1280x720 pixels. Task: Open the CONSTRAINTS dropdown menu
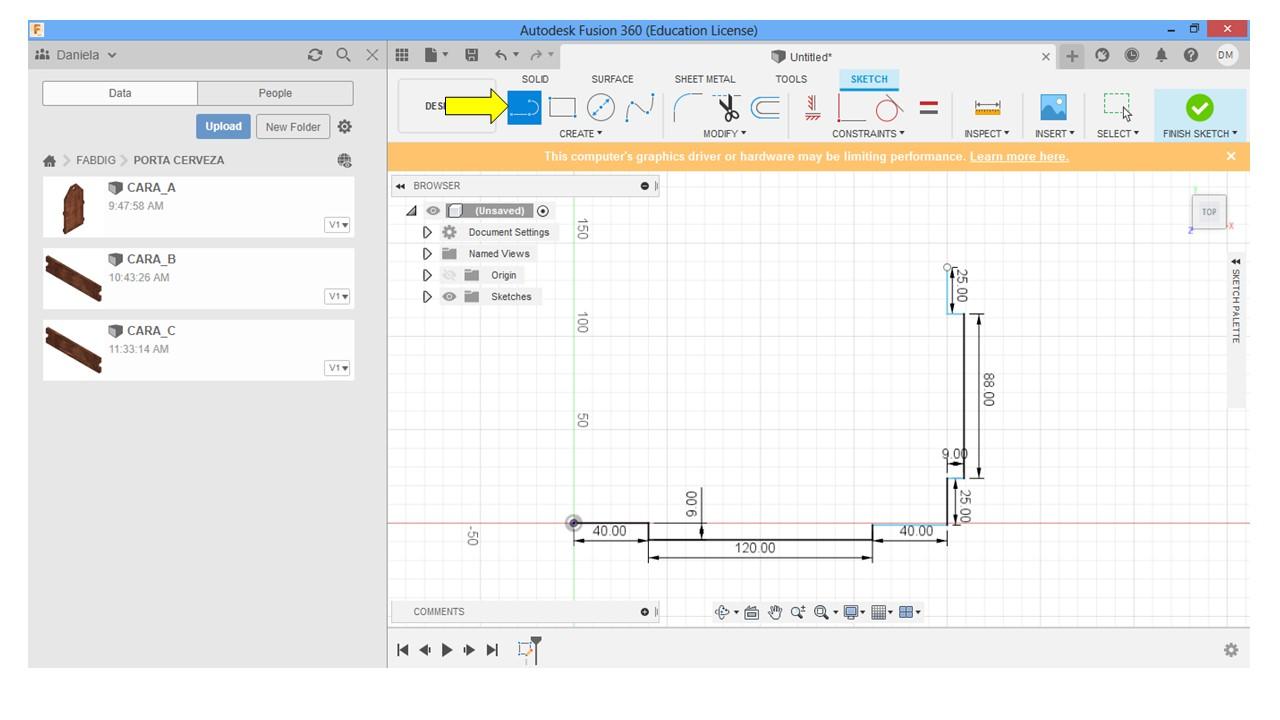pos(868,134)
